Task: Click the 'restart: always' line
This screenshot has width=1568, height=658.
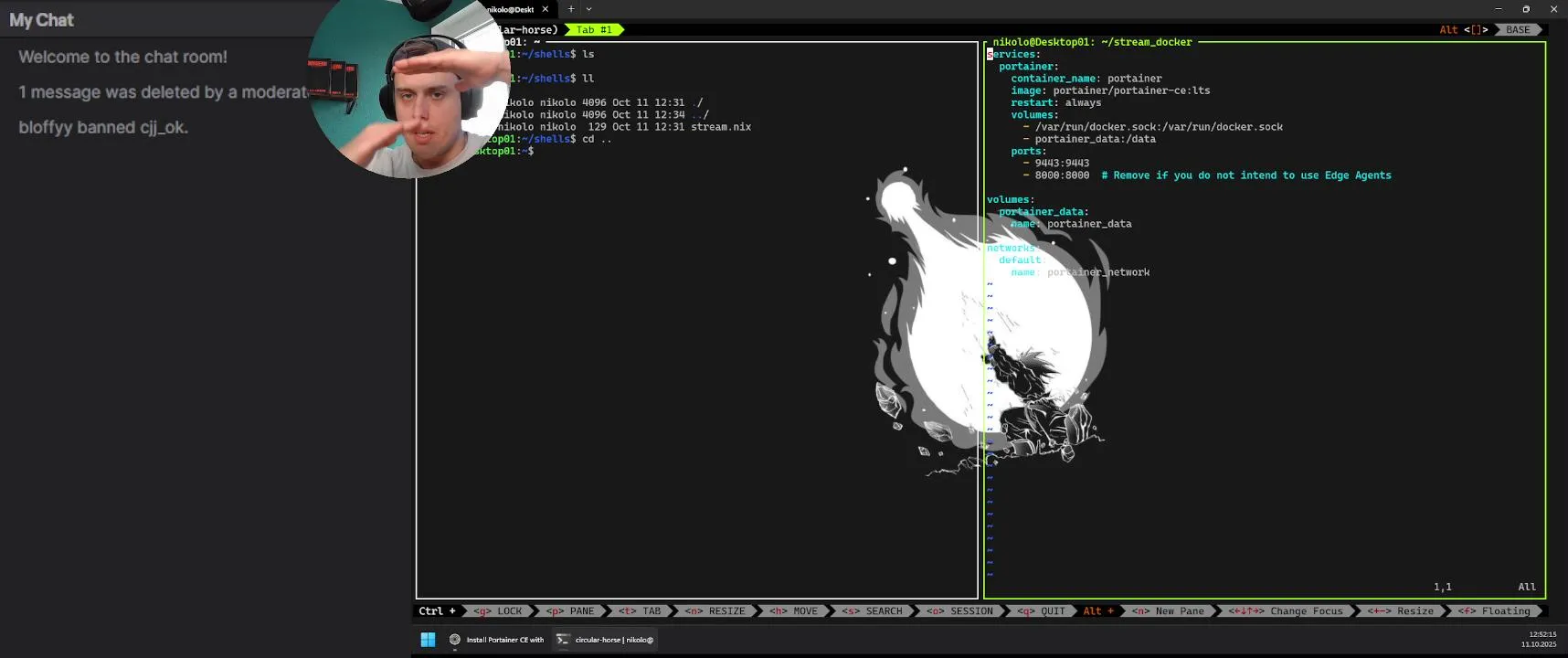Action: coord(1056,102)
